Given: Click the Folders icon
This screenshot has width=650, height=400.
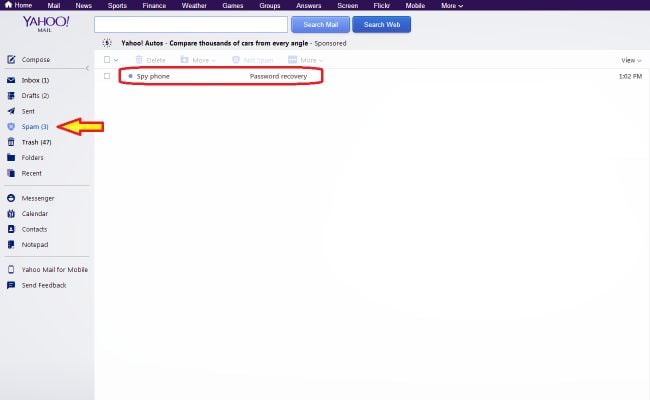Looking at the screenshot, I should click(11, 158).
